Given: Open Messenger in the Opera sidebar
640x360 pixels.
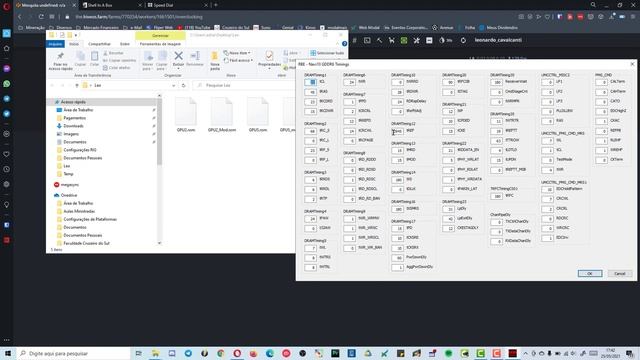Looking at the screenshot, I should click(7, 69).
